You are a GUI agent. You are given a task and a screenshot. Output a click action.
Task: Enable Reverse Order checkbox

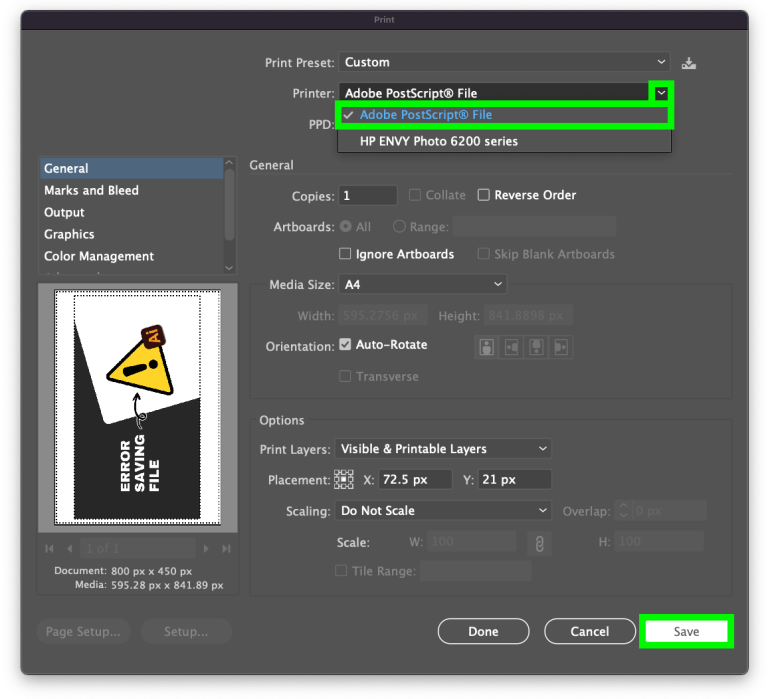pos(483,195)
